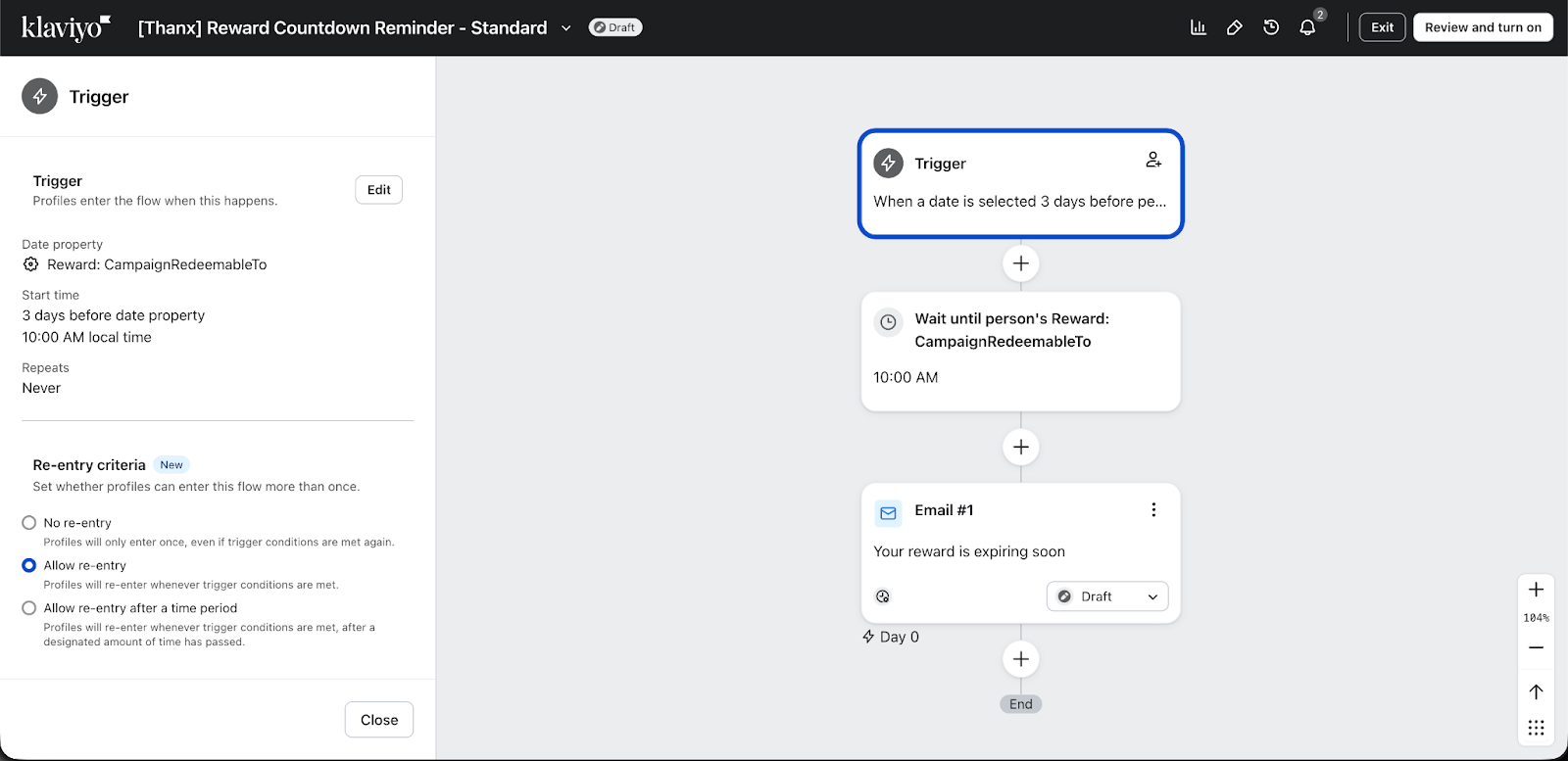Select the Allow re-entry radio button
The width and height of the screenshot is (1568, 761).
pyautogui.click(x=29, y=565)
